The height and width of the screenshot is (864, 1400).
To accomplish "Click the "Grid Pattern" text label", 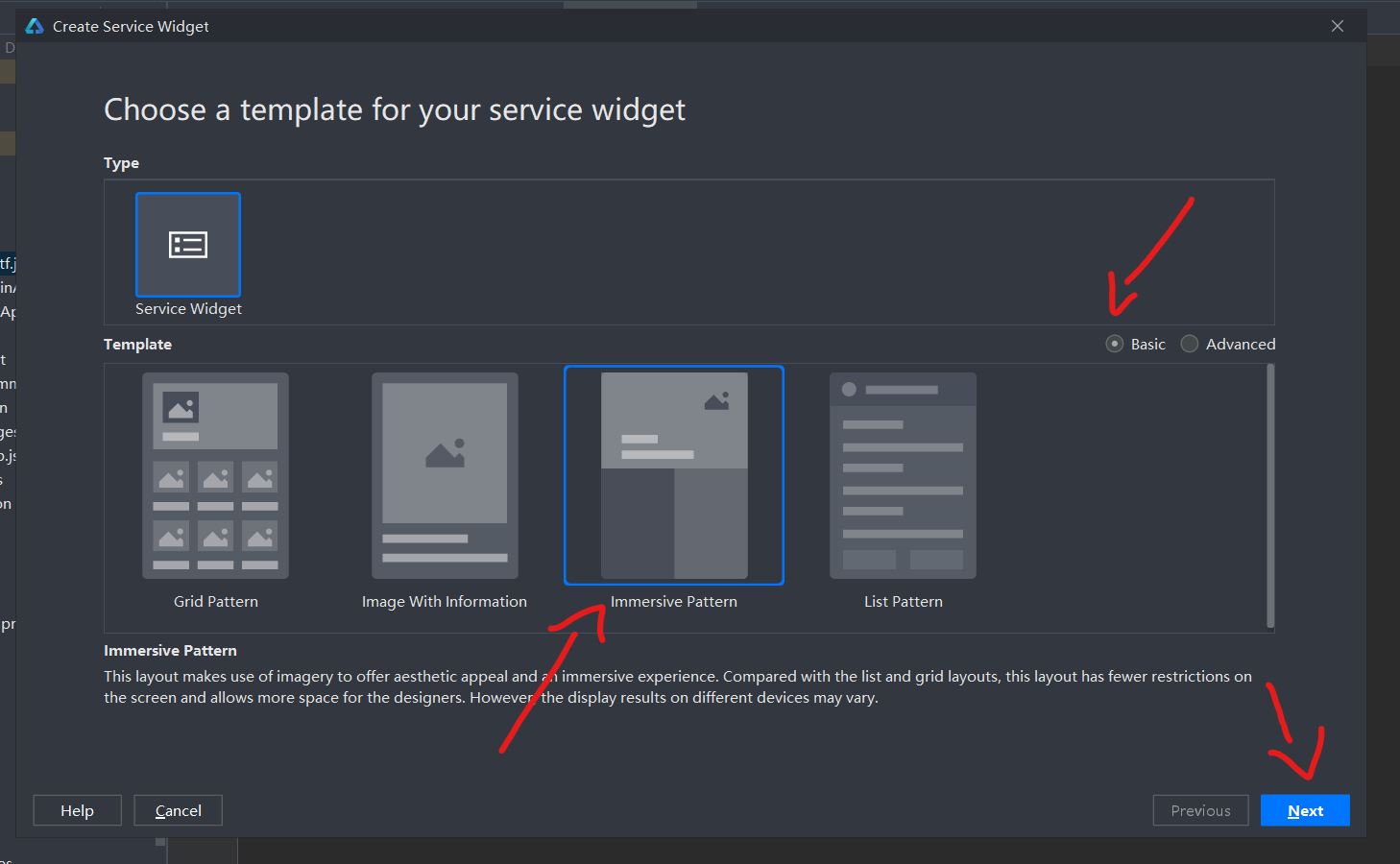I will pyautogui.click(x=216, y=602).
